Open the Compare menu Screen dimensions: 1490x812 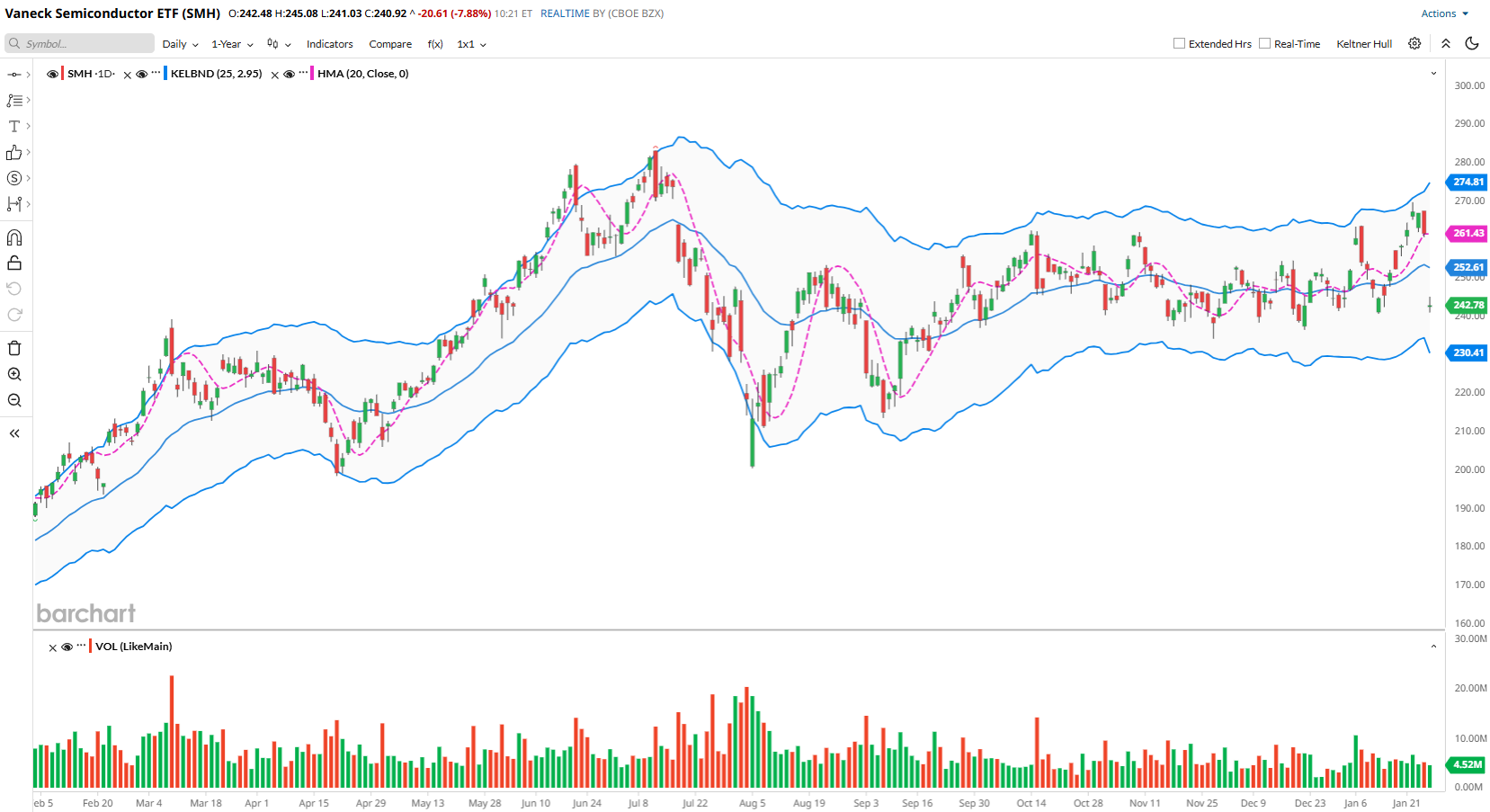point(390,44)
